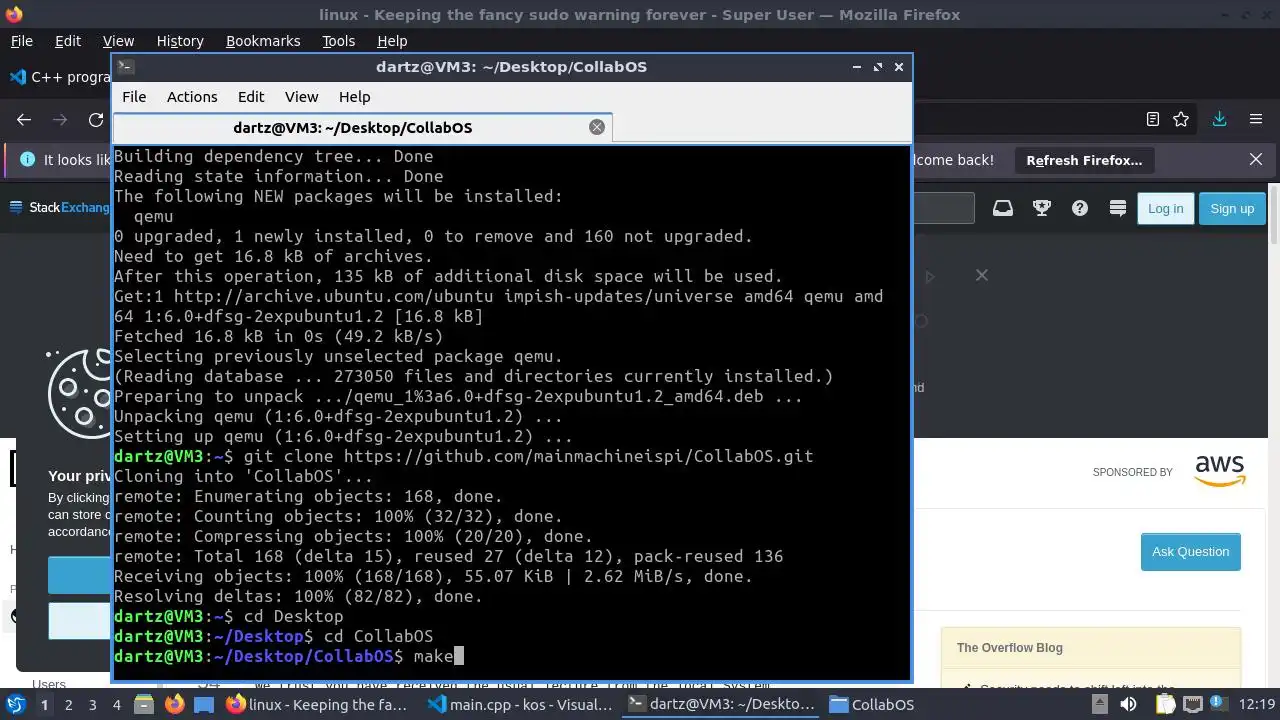Click the Stack Exchange search field
Viewport: 1280px width, 720px height.
(943, 208)
